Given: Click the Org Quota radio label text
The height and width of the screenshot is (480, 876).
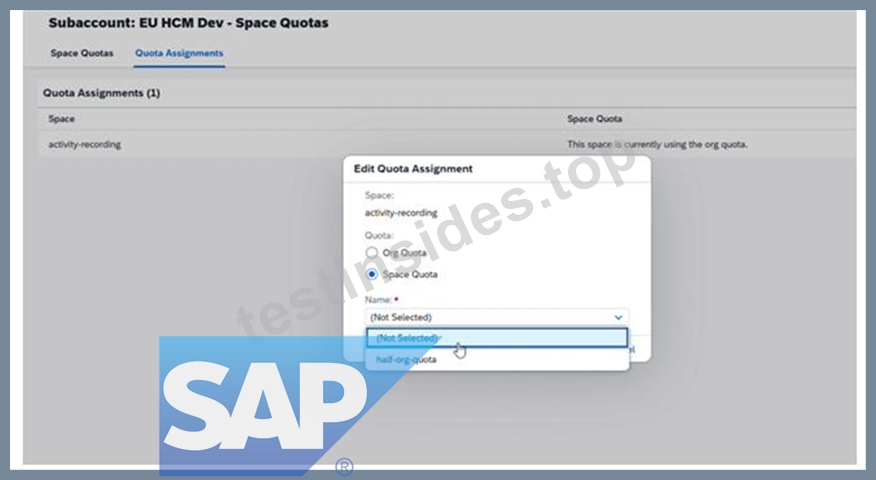Looking at the screenshot, I should click(x=404, y=253).
